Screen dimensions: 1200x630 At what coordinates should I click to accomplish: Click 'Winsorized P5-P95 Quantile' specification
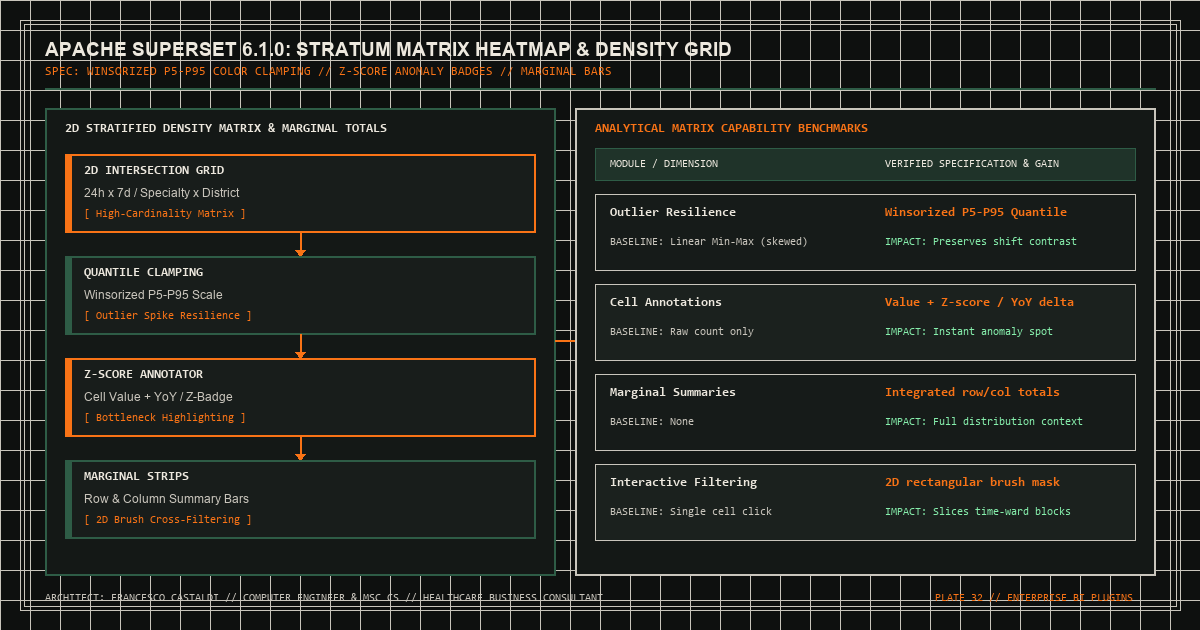tap(976, 212)
